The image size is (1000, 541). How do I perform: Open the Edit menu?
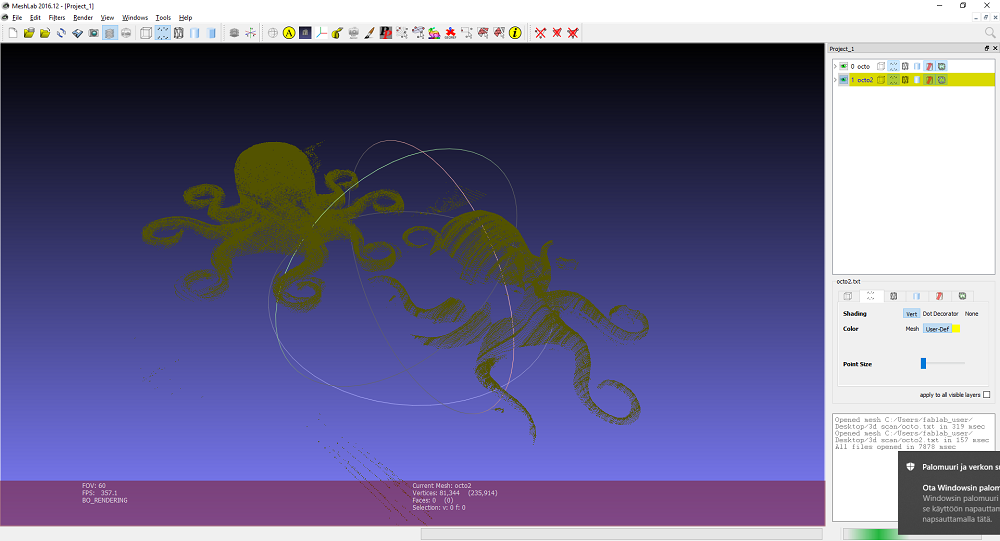coord(36,18)
